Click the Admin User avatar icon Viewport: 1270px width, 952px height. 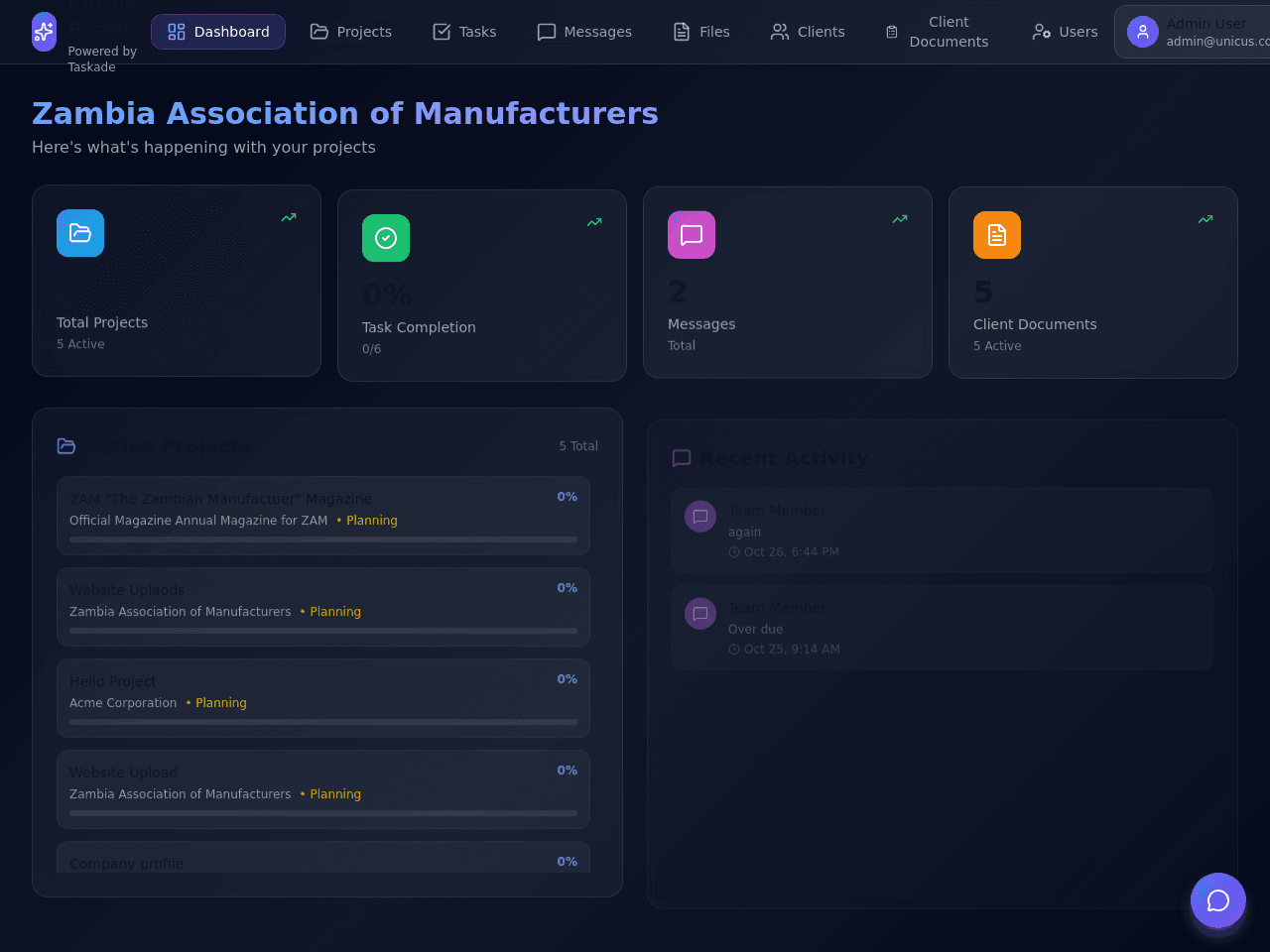coord(1143,32)
